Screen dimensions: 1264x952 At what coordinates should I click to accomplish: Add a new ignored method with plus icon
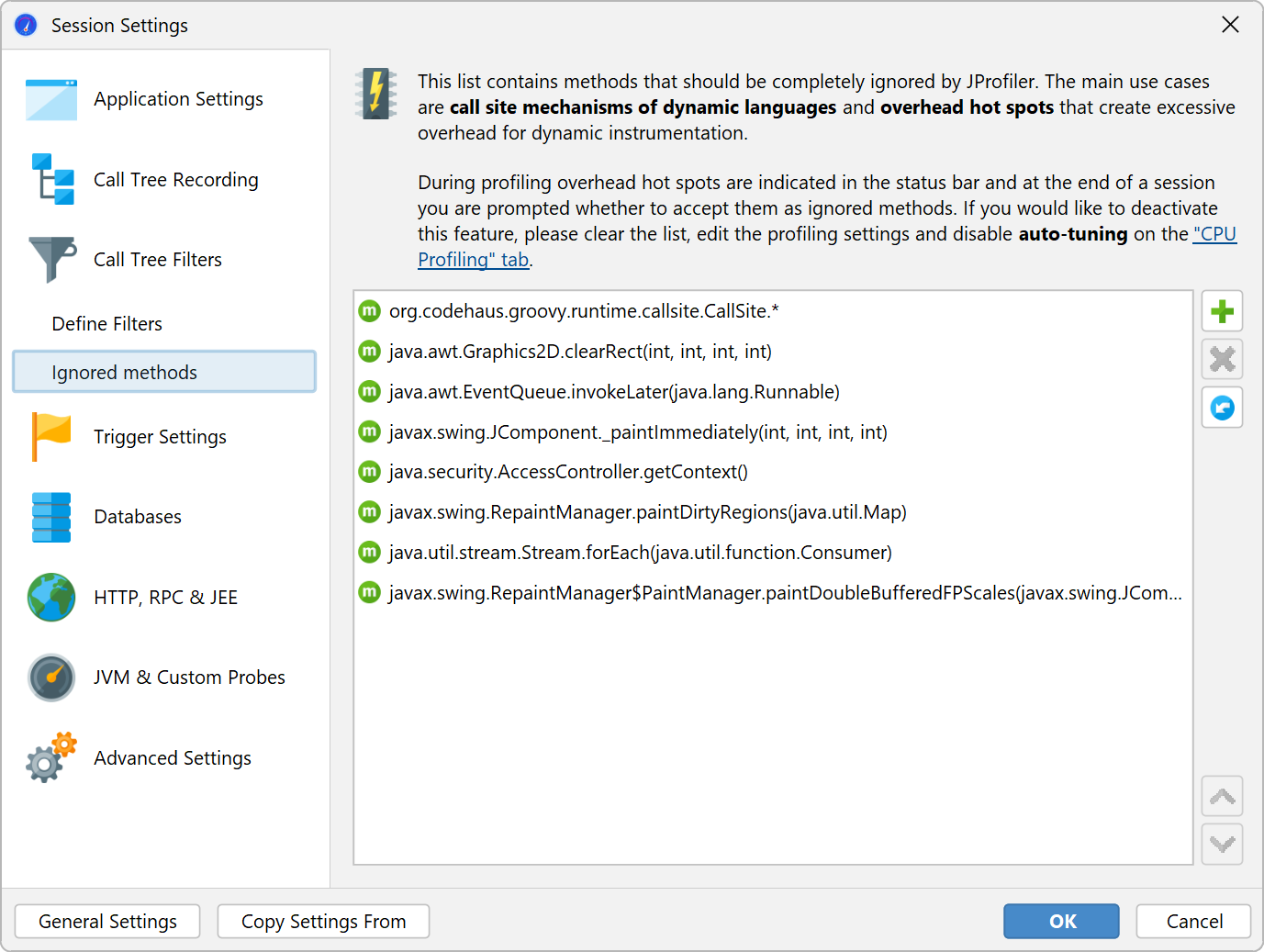coord(1222,312)
